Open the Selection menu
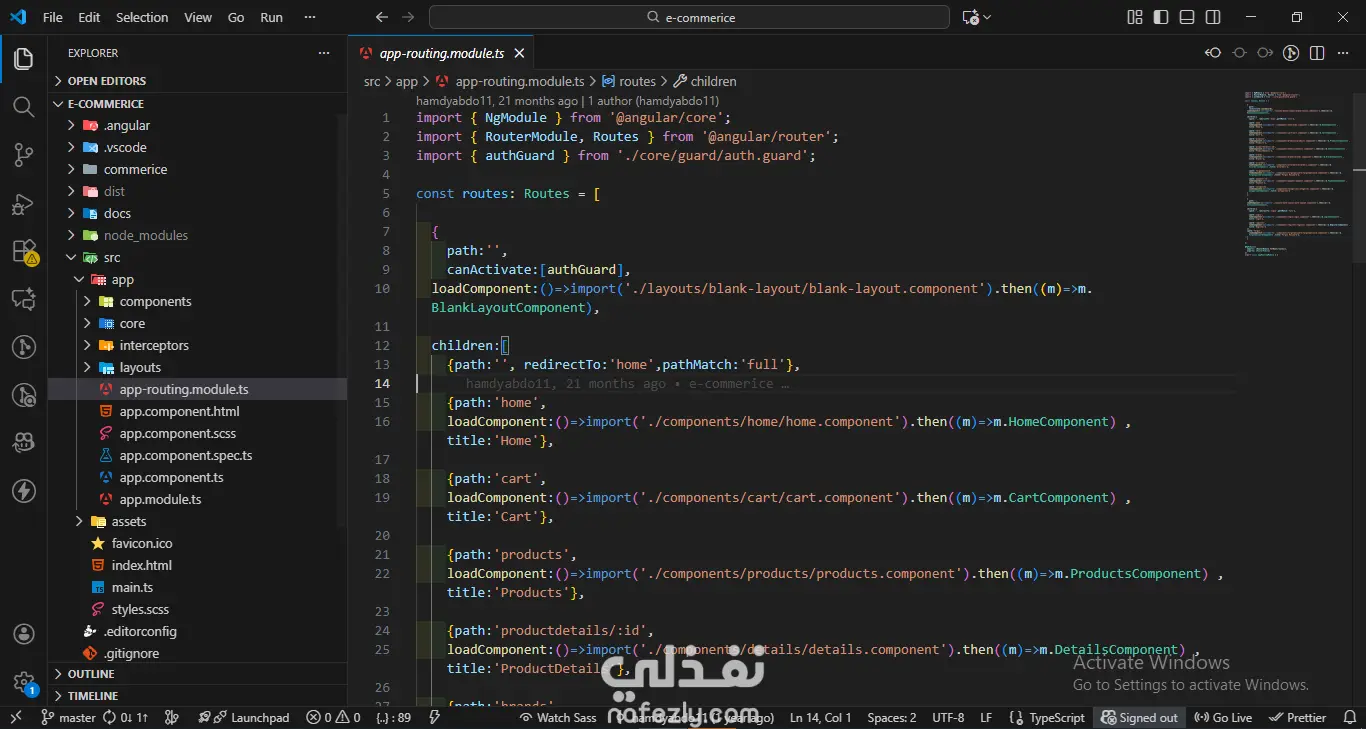 [142, 17]
